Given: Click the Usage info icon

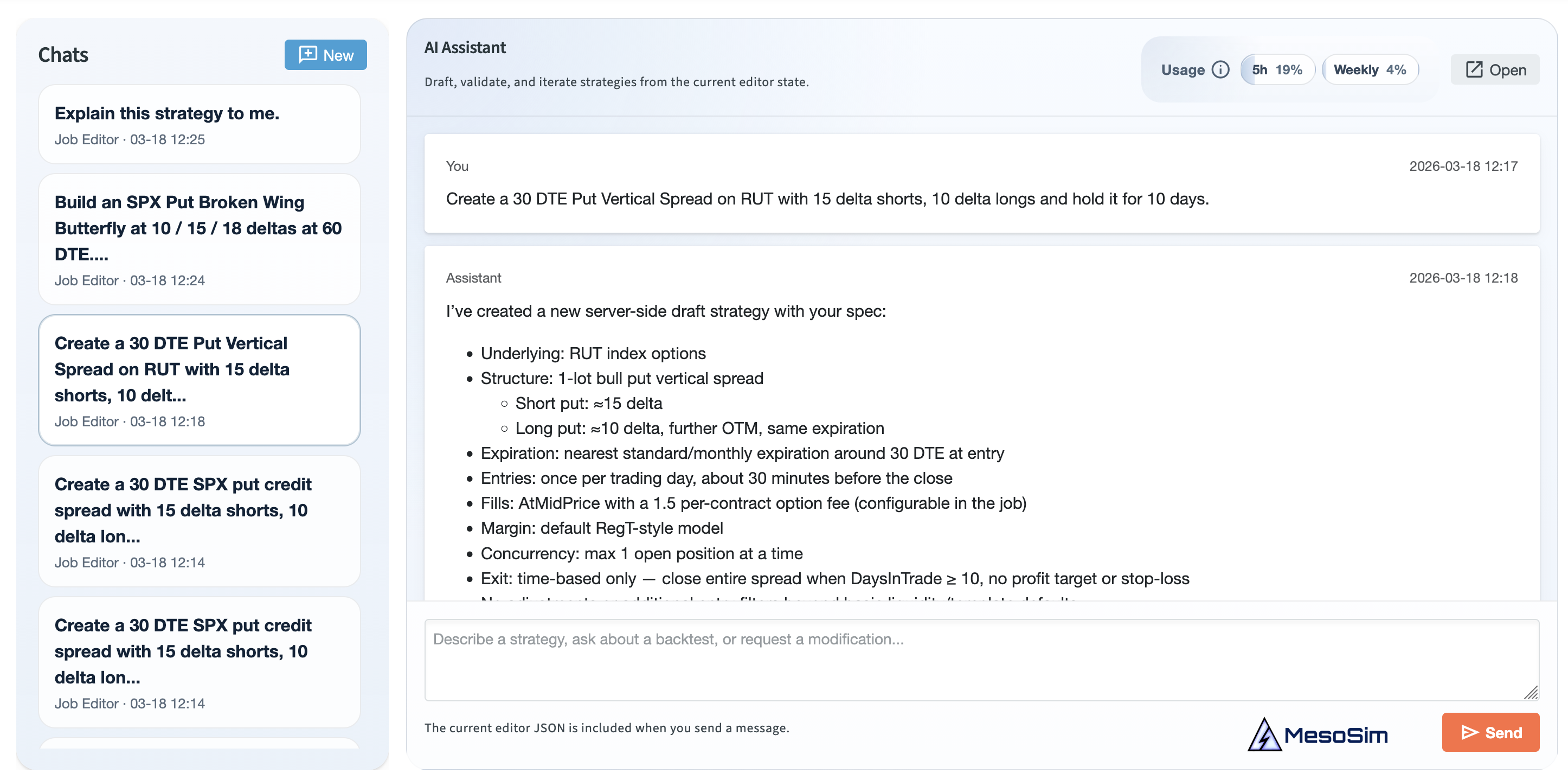Looking at the screenshot, I should (1222, 69).
